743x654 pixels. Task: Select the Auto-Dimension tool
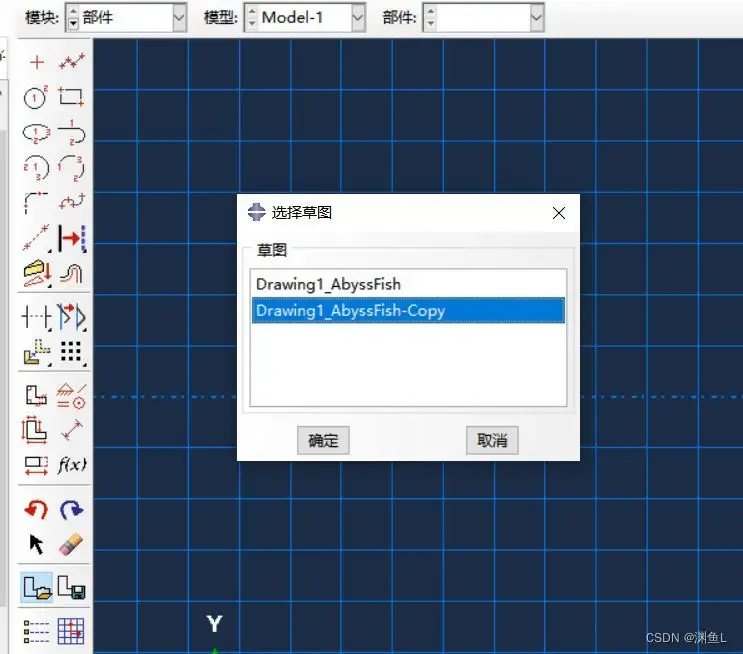[35, 430]
